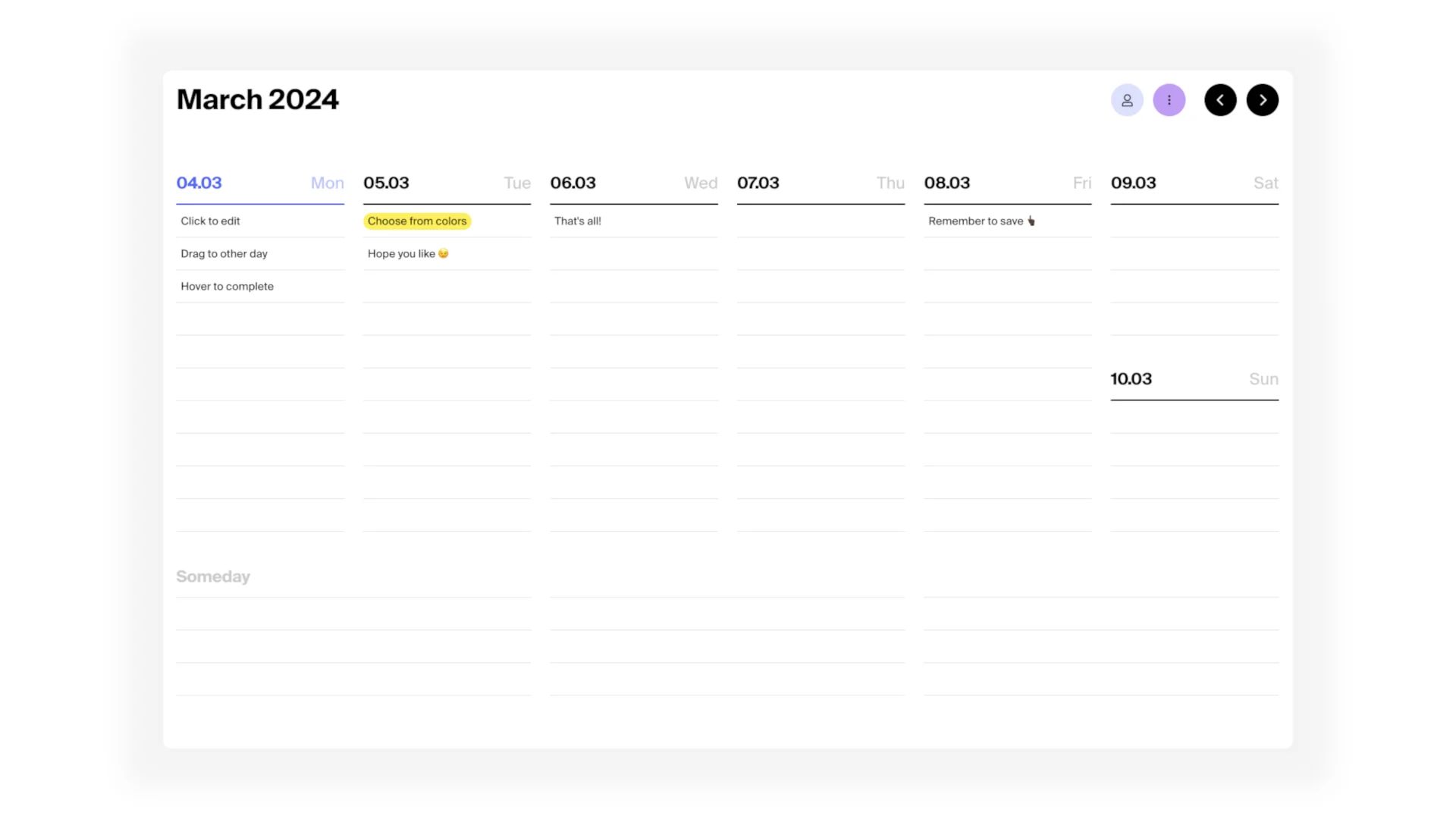Select the 04.03 Monday date header

pyautogui.click(x=199, y=184)
